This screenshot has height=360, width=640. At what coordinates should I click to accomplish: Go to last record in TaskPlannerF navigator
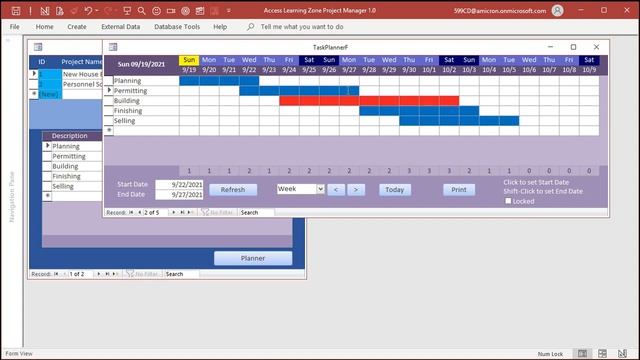182,212
